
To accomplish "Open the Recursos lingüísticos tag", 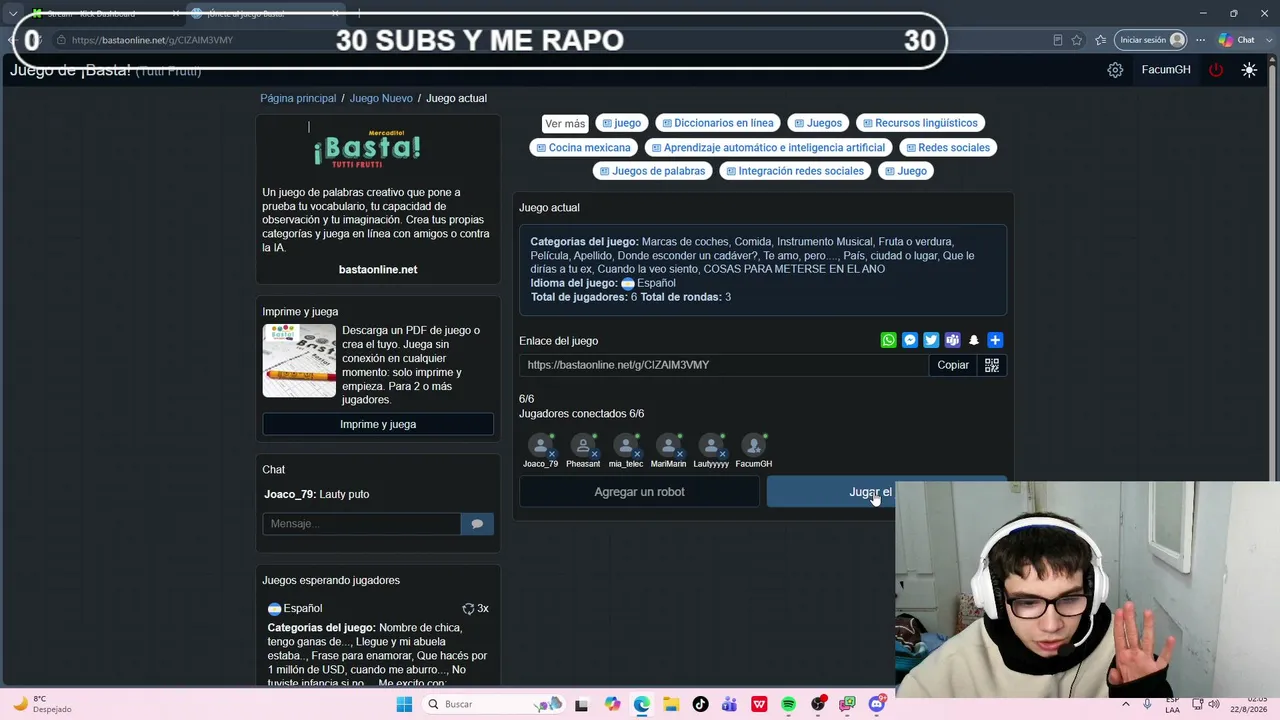I will [920, 123].
